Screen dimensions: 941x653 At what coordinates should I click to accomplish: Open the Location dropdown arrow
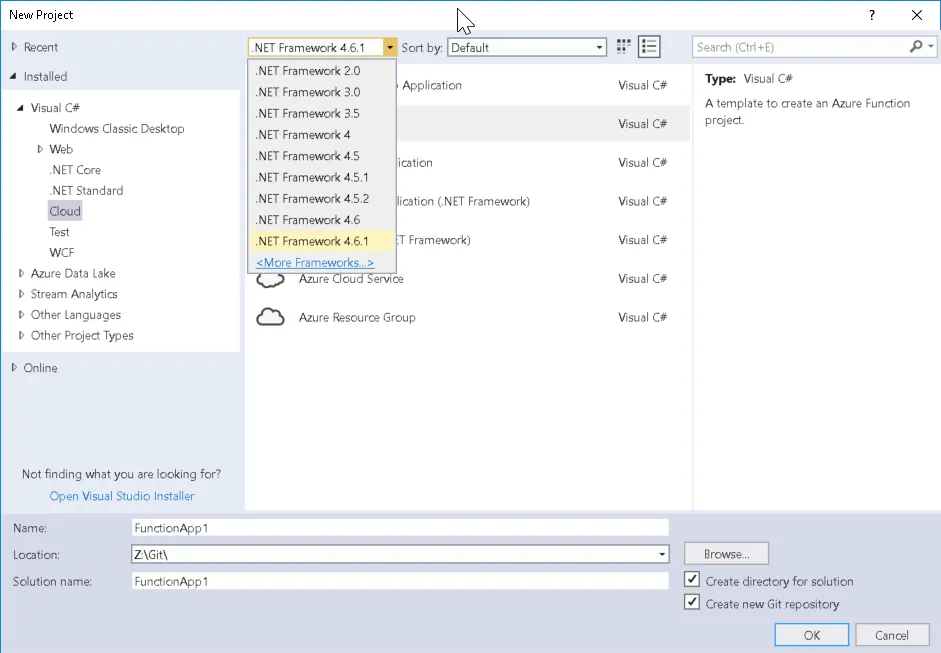pos(661,554)
